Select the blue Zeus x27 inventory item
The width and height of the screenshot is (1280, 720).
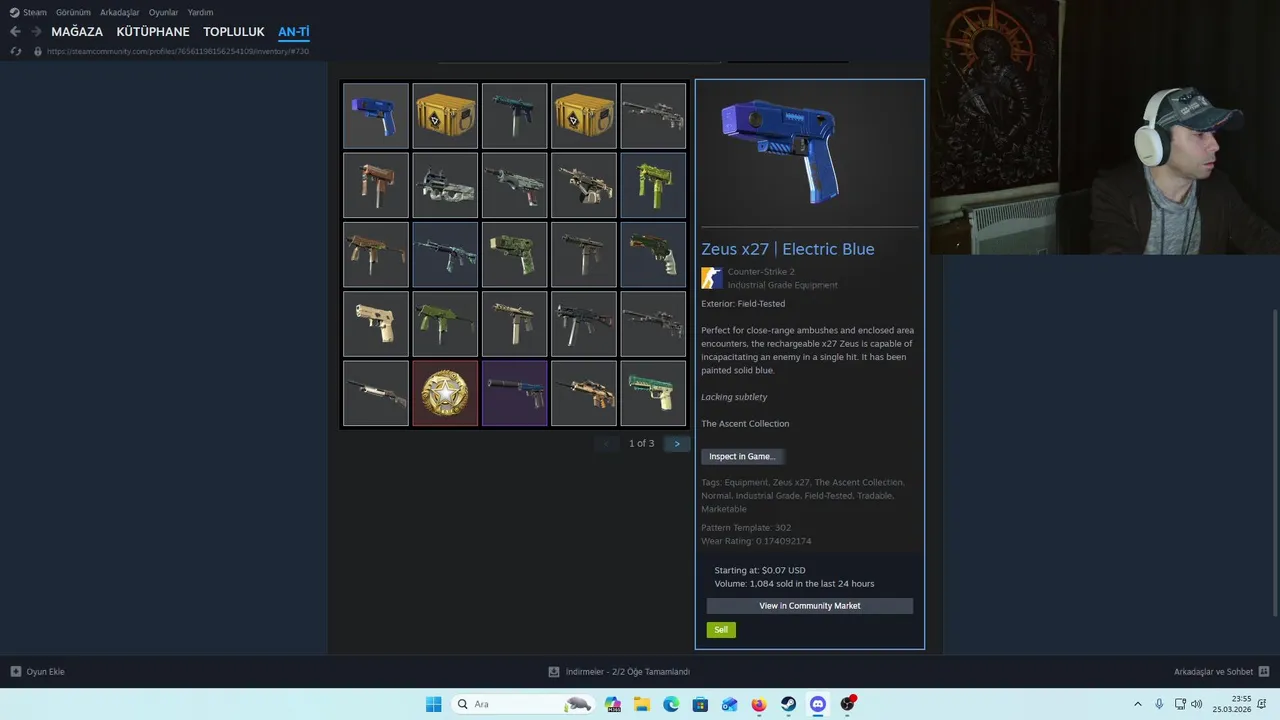376,116
